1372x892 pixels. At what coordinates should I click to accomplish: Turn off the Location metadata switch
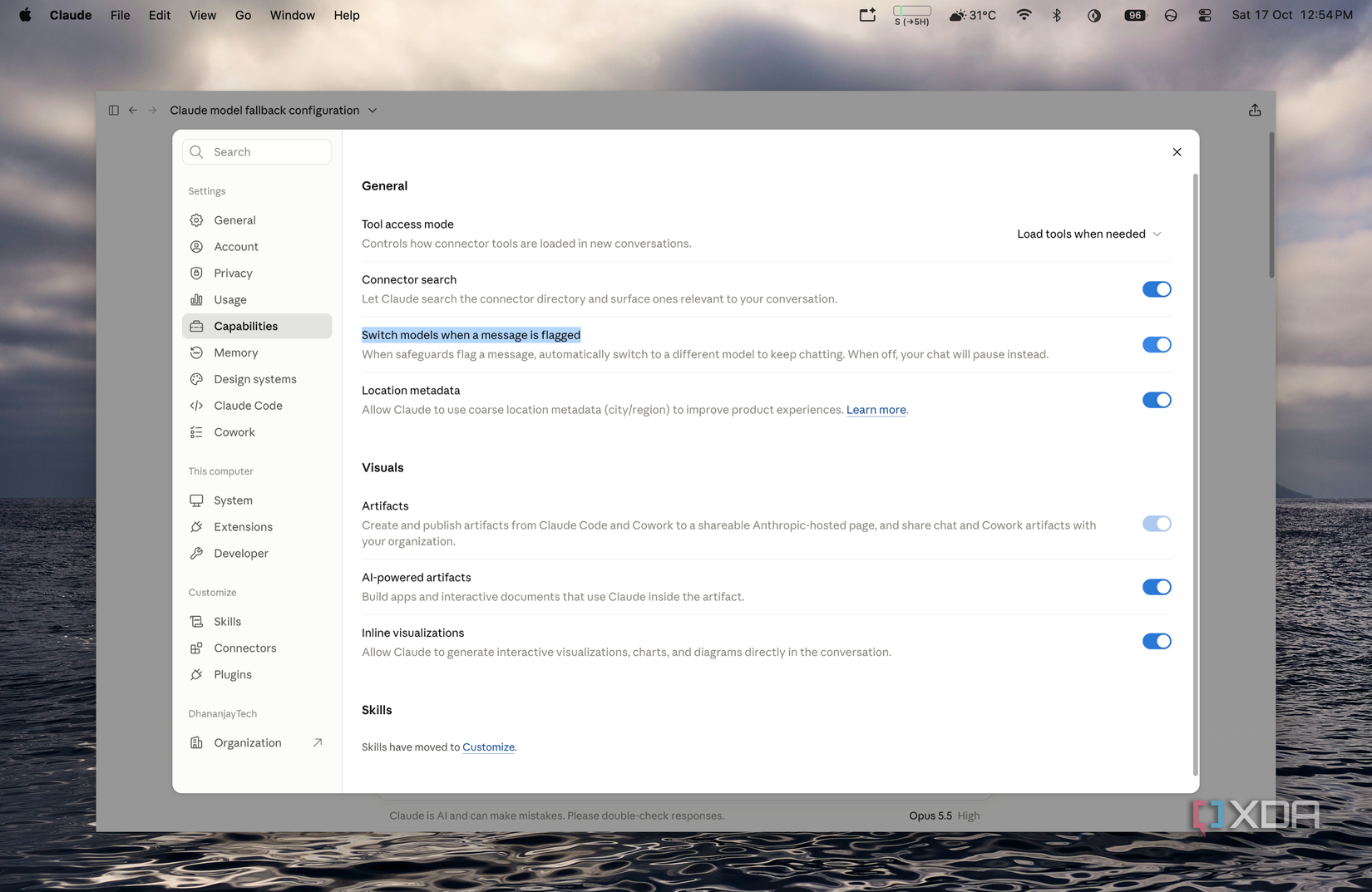tap(1157, 400)
